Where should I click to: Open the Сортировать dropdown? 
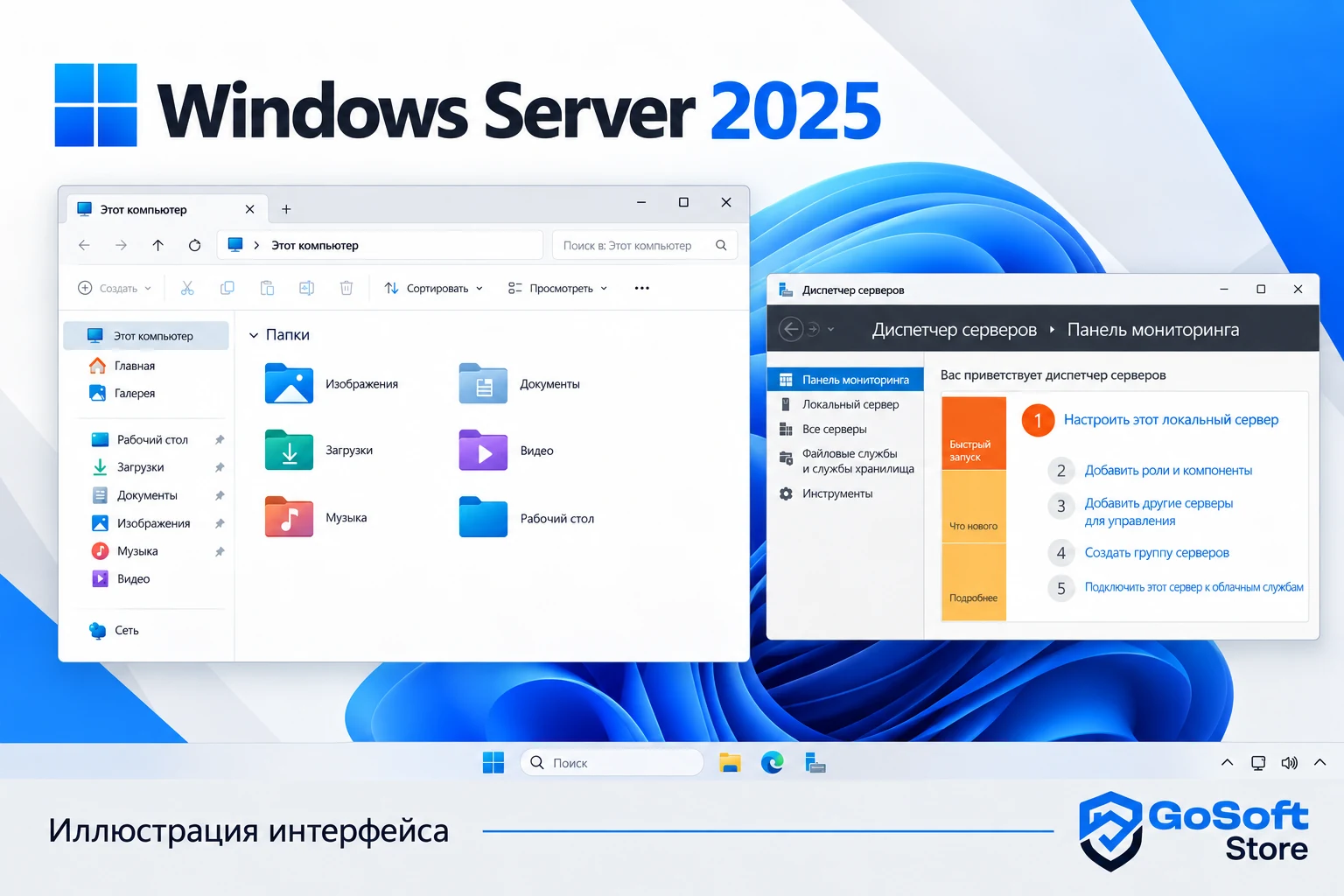434,288
